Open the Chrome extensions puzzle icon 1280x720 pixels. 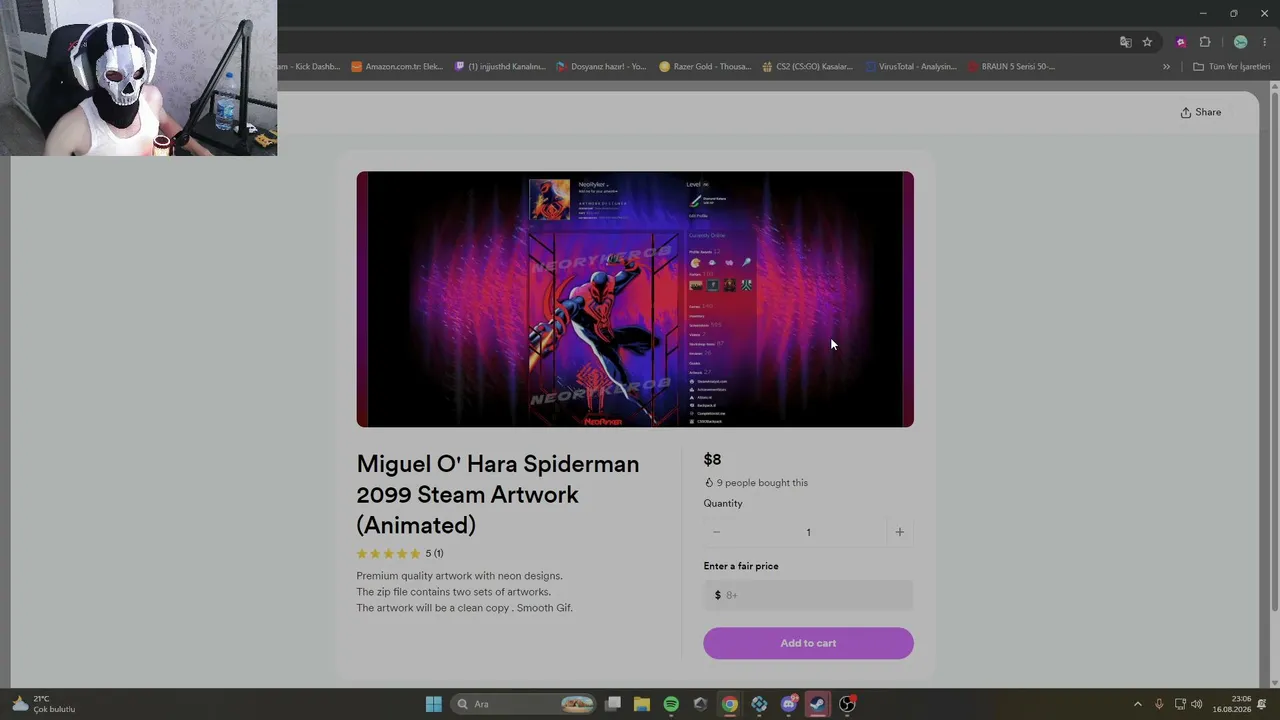pyautogui.click(x=1205, y=42)
